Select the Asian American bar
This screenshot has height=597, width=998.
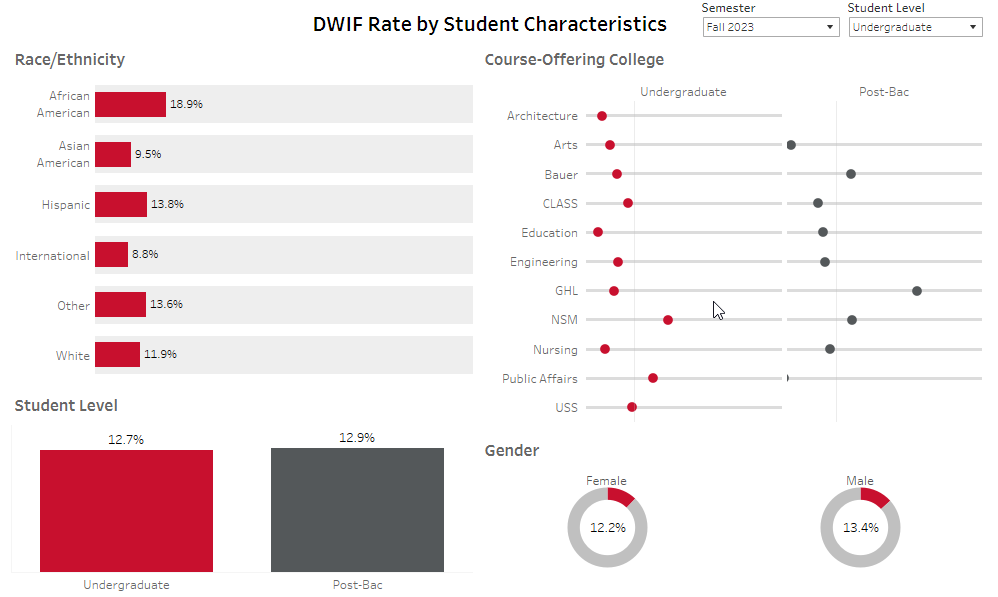click(x=113, y=154)
